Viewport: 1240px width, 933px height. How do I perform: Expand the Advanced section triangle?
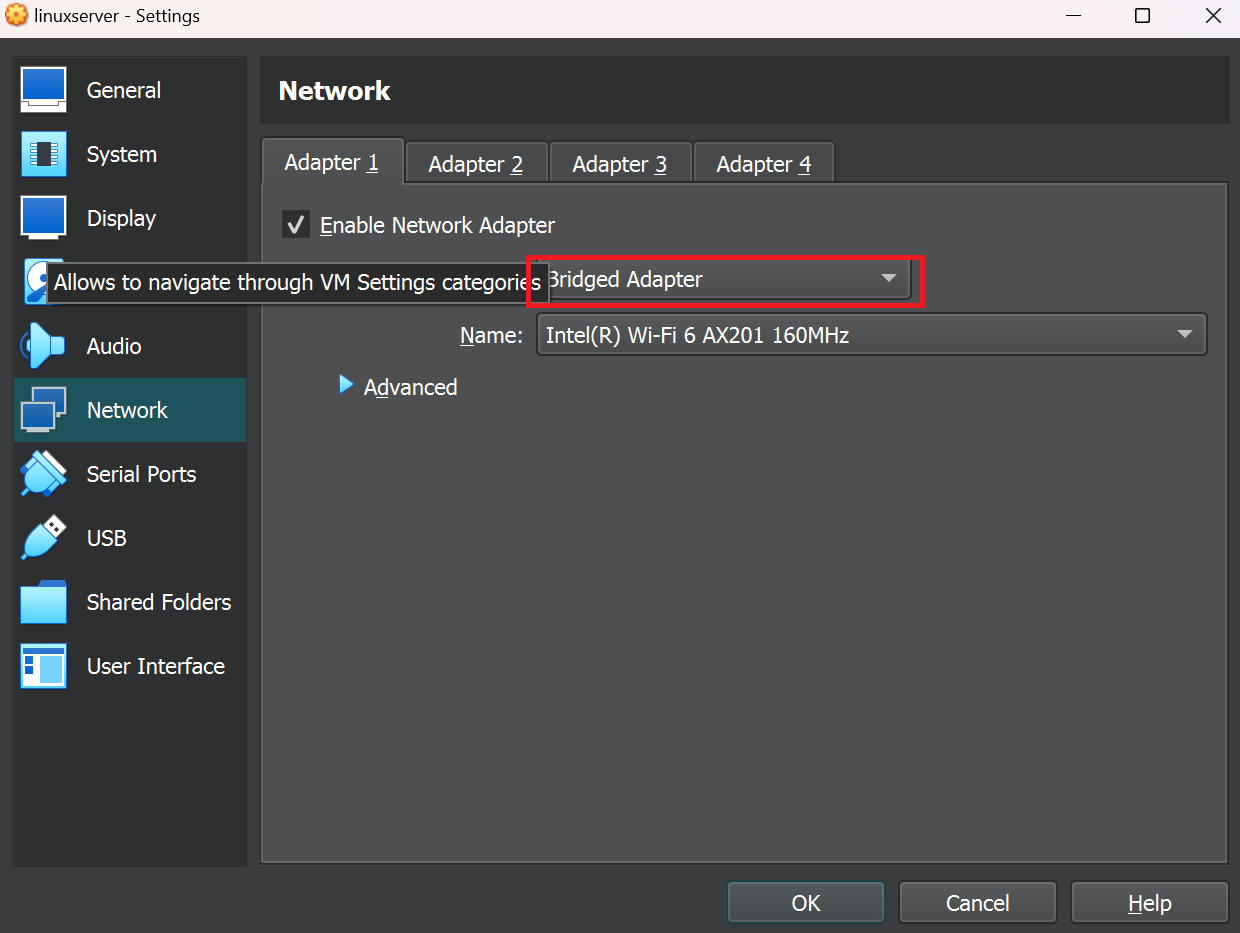(x=346, y=385)
